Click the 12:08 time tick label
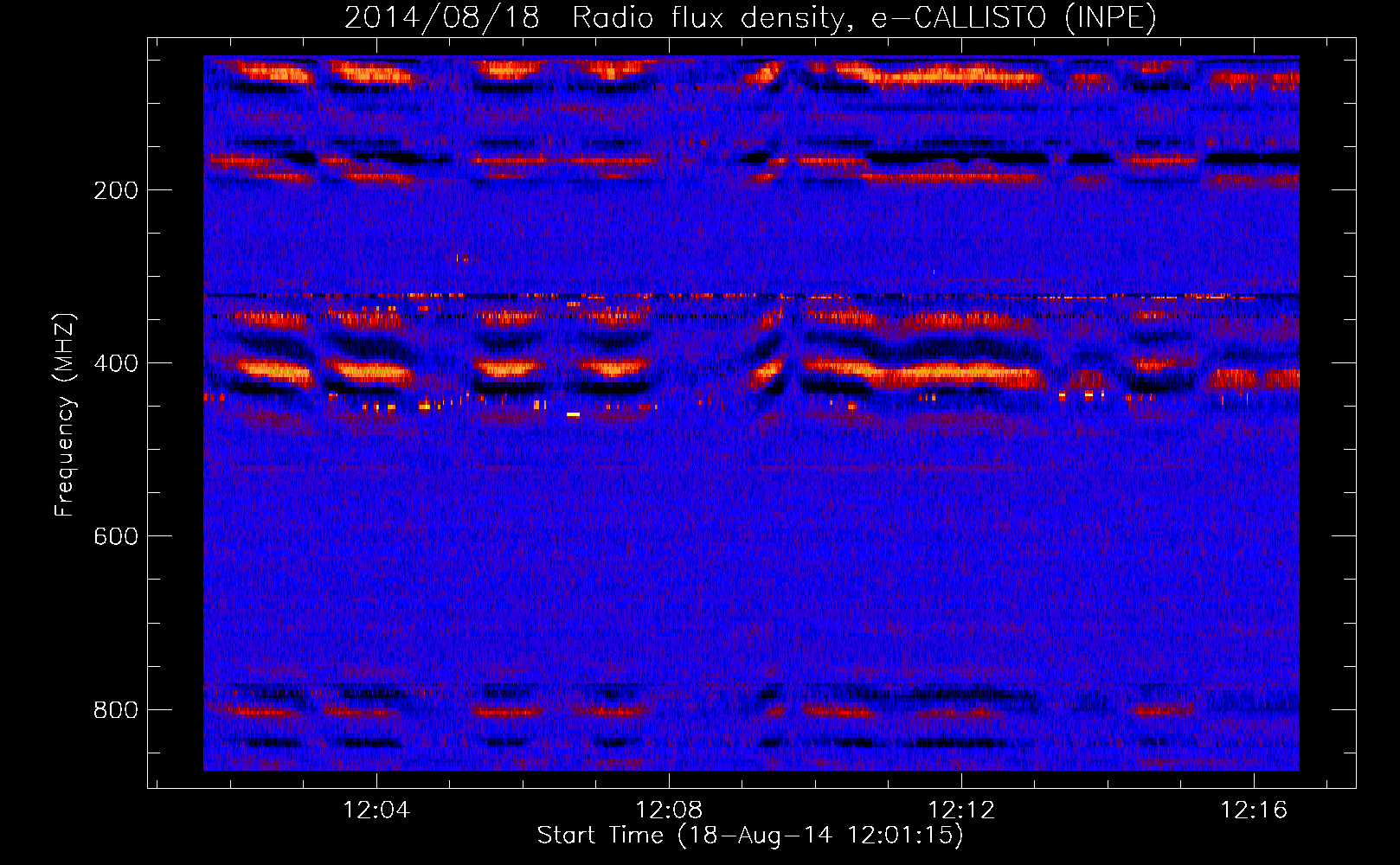 coord(669,811)
